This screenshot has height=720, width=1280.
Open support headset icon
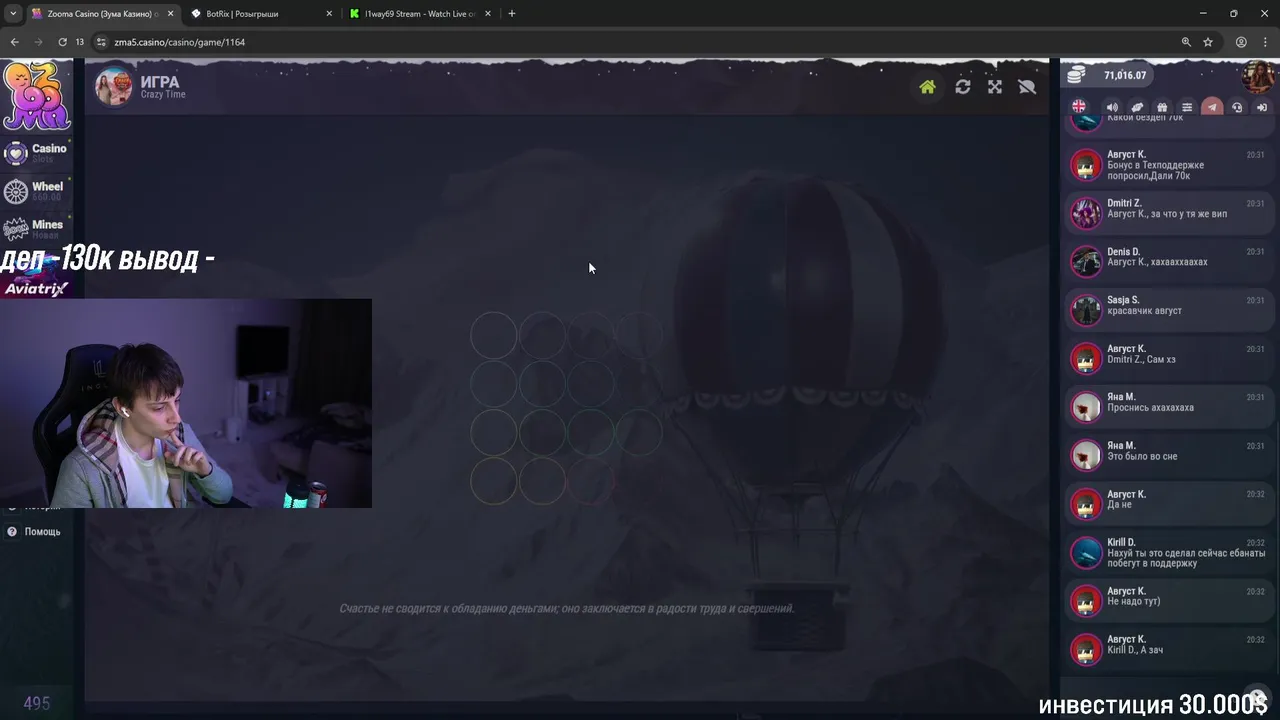pos(1237,107)
